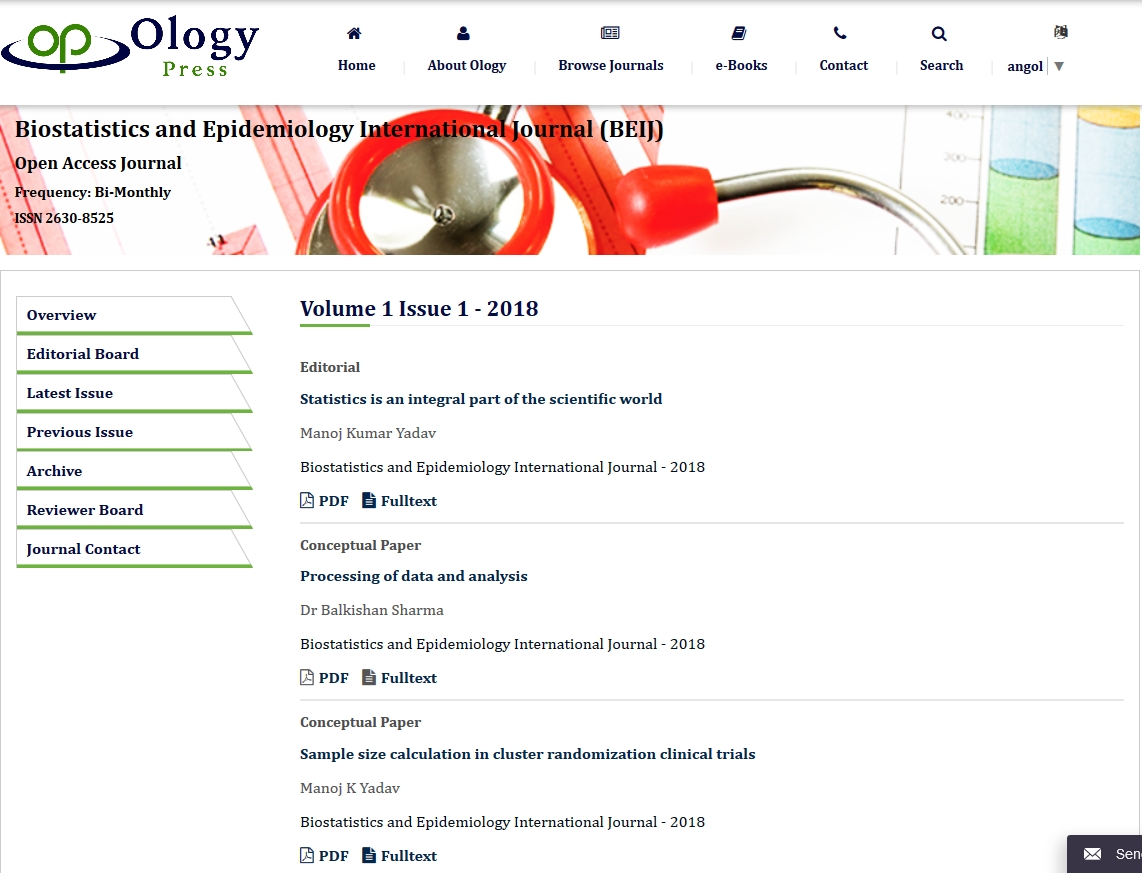Click PDF link text for Statistics editorial

(x=334, y=501)
